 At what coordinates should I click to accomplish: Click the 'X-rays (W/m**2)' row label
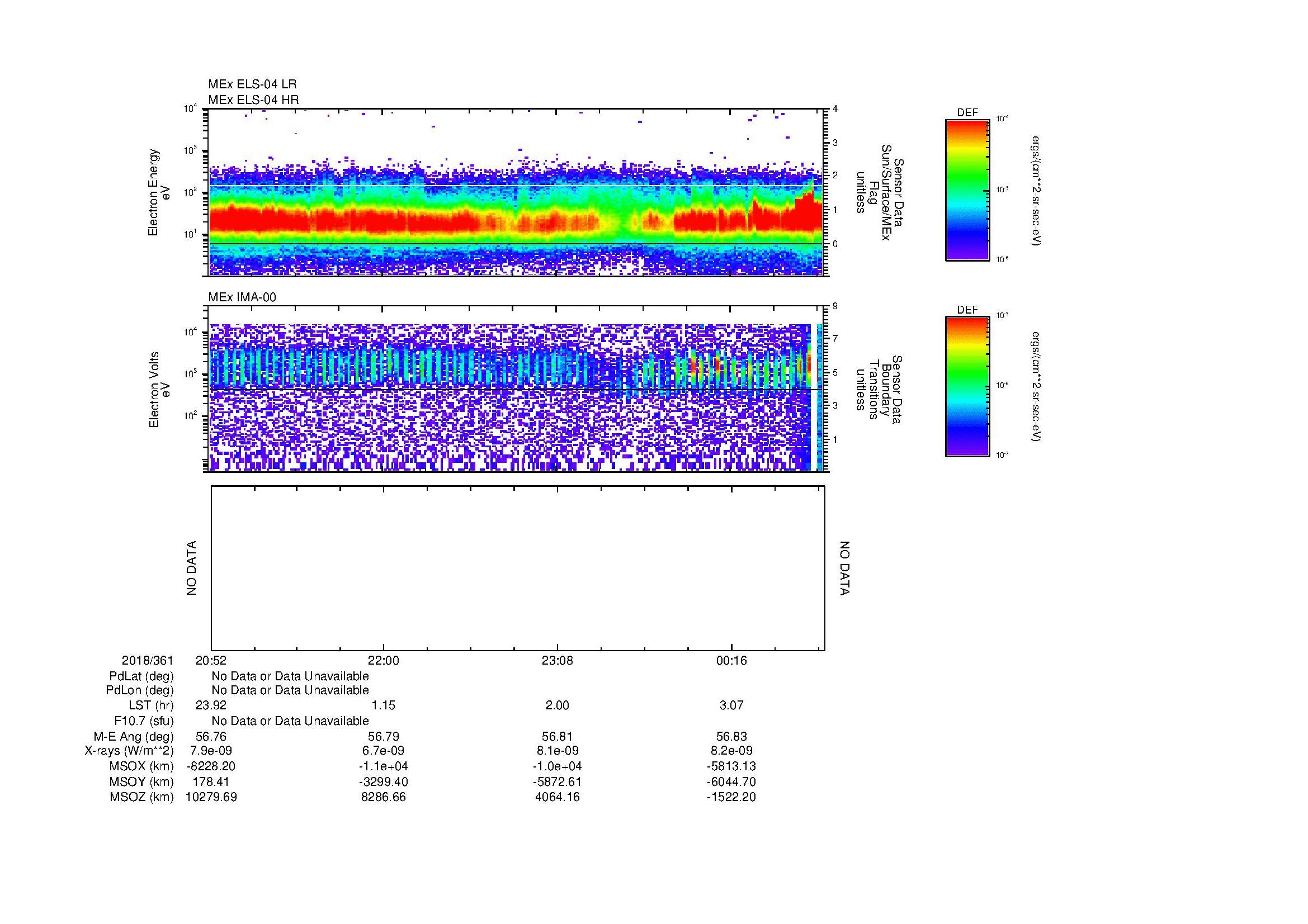pos(129,751)
